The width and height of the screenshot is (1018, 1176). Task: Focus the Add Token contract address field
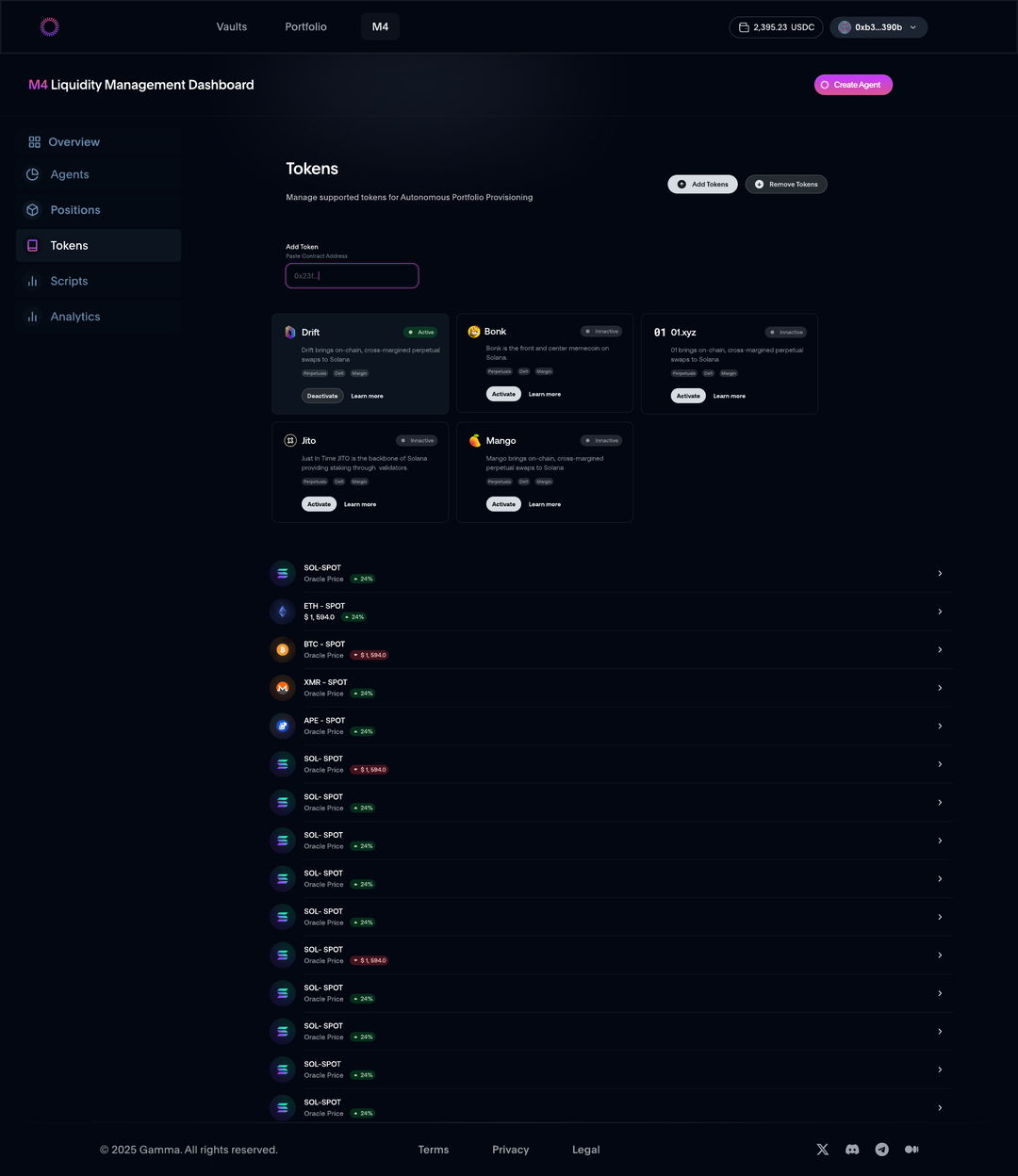click(x=352, y=276)
